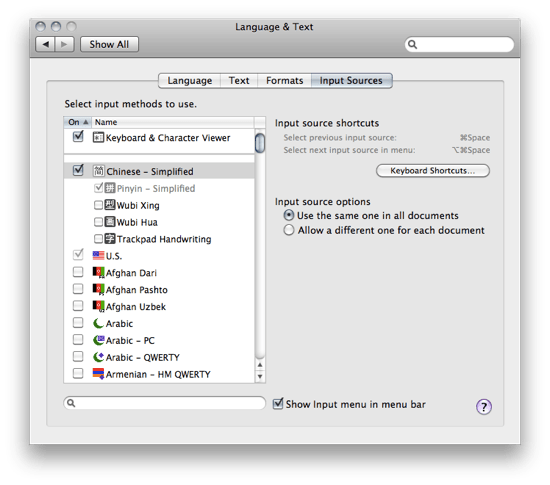The height and width of the screenshot is (485, 550).
Task: Click the ⌥⌘Space shortcut value
Action: [x=471, y=150]
